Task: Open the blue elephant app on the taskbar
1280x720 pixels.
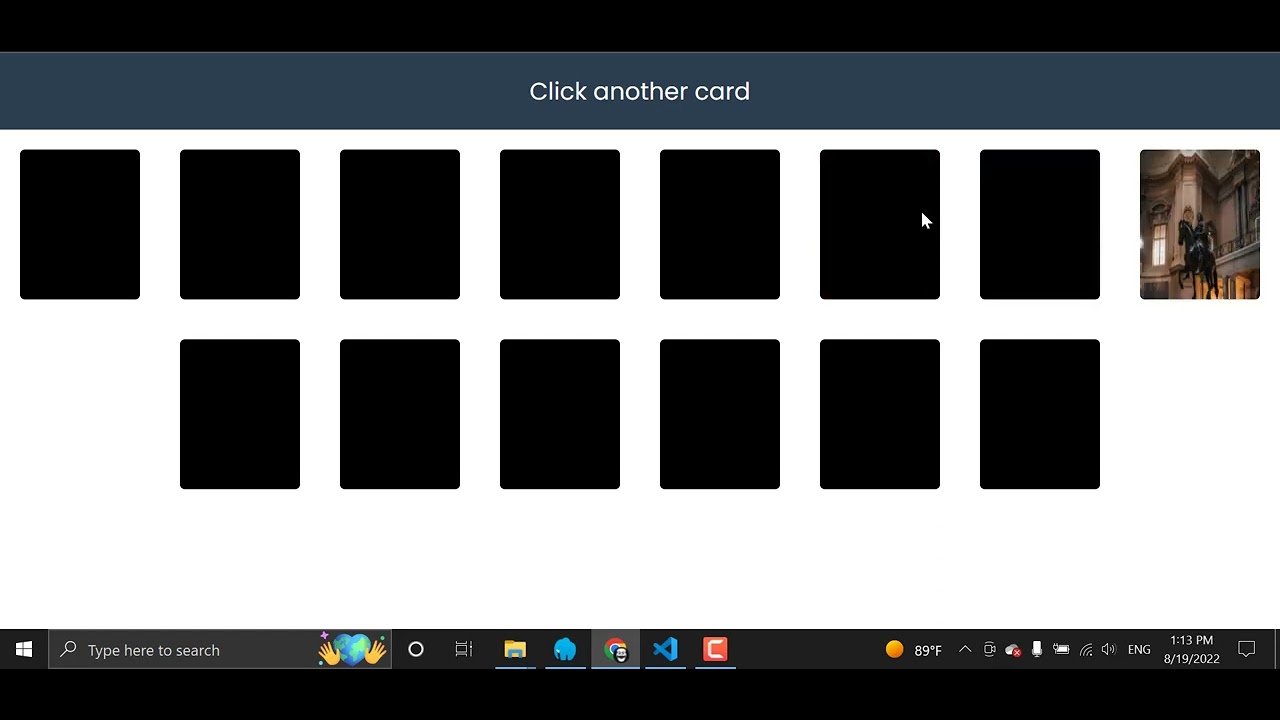Action: (x=565, y=650)
